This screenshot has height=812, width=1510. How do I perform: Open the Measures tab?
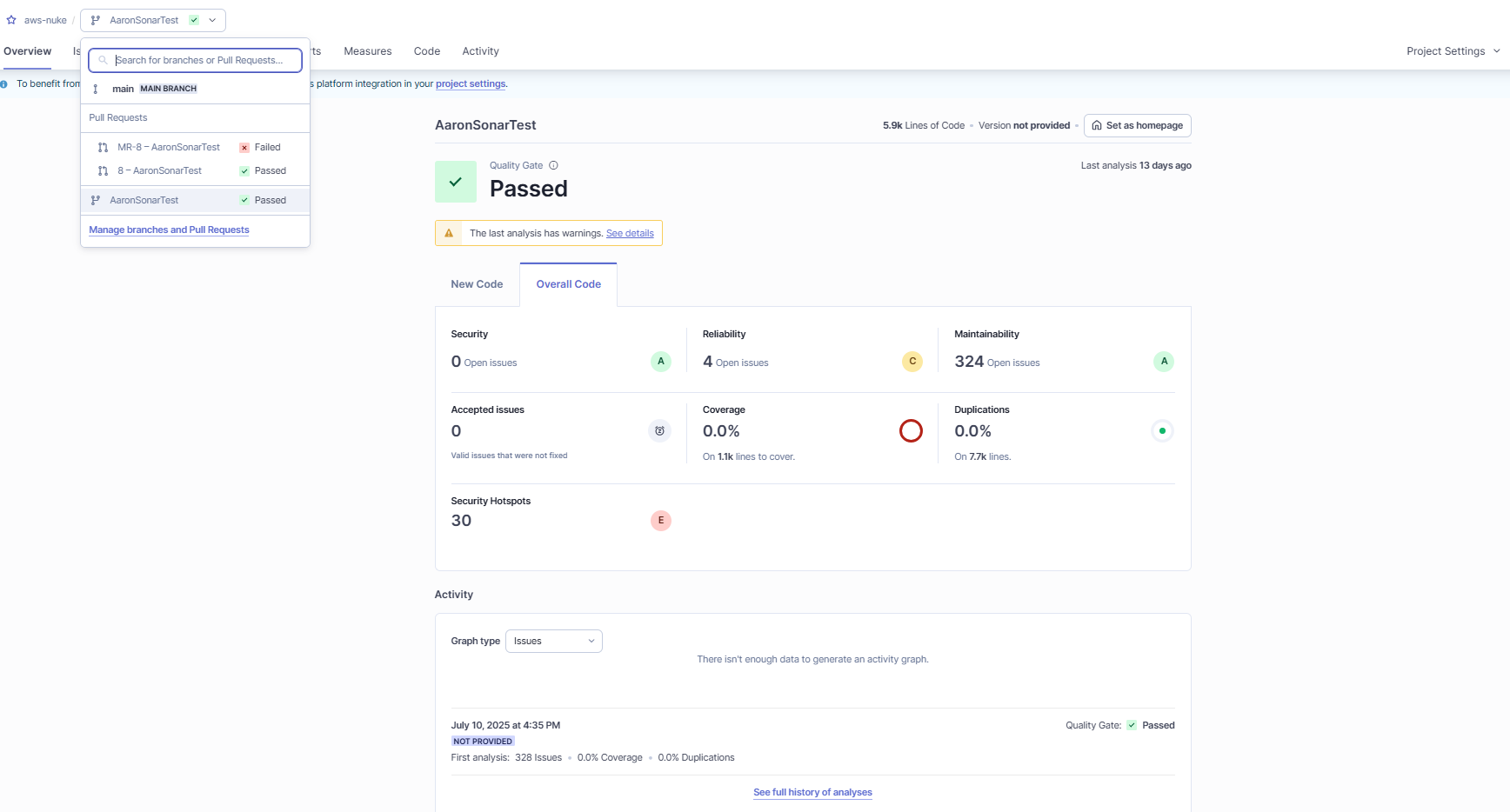coord(368,51)
